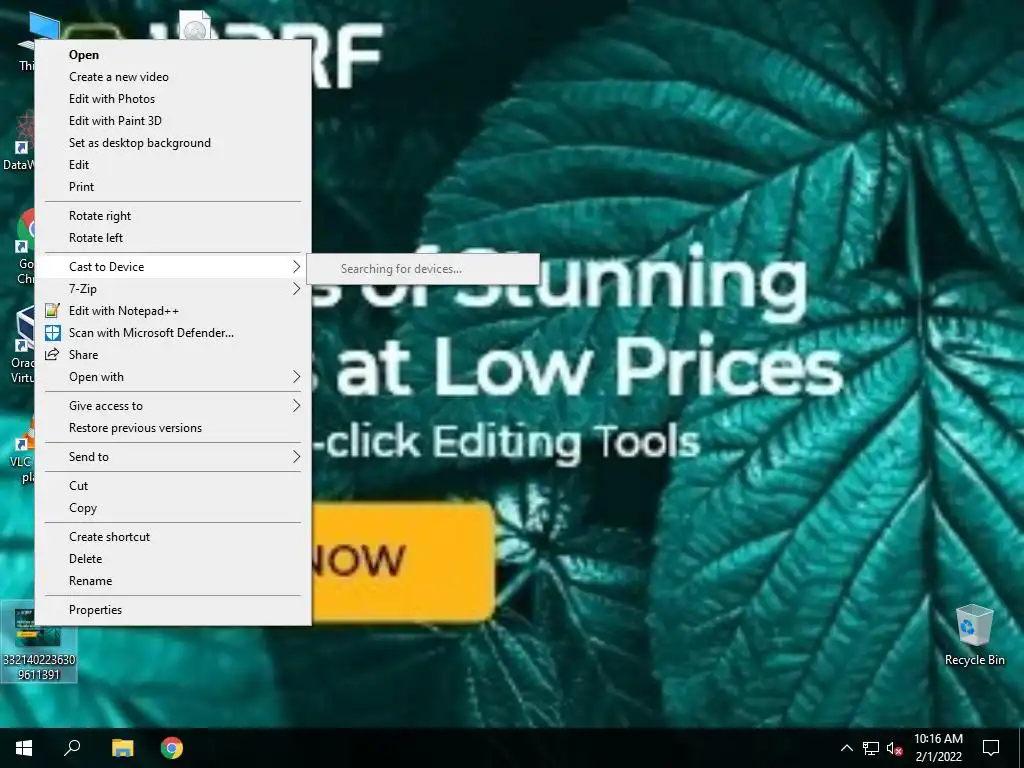The width and height of the screenshot is (1024, 768).
Task: Choose Print from the context menu
Action: pyautogui.click(x=173, y=187)
